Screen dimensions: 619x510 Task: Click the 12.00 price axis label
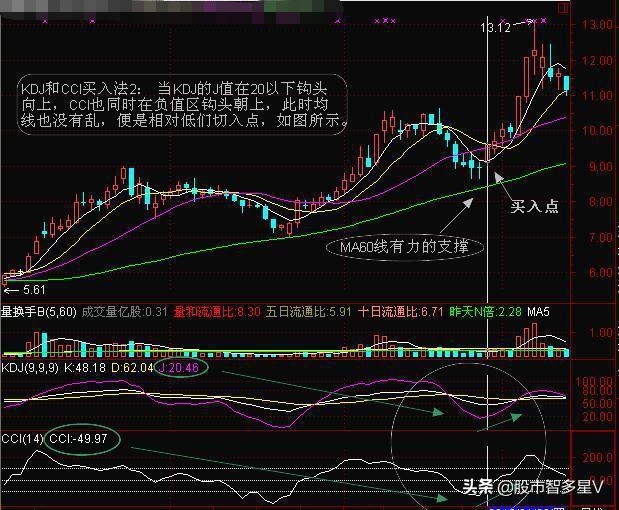[x=597, y=61]
